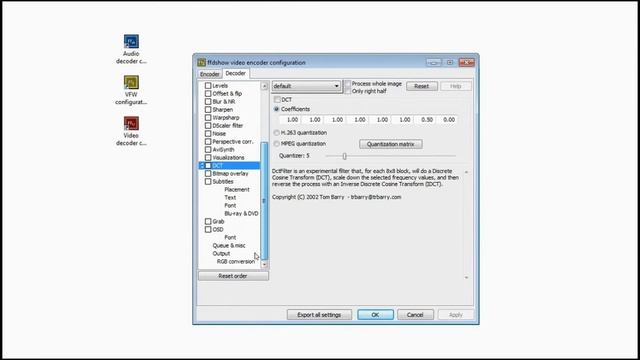Click the coefficient field showing 0.00
Screen dimensions: 640x360
point(447,120)
